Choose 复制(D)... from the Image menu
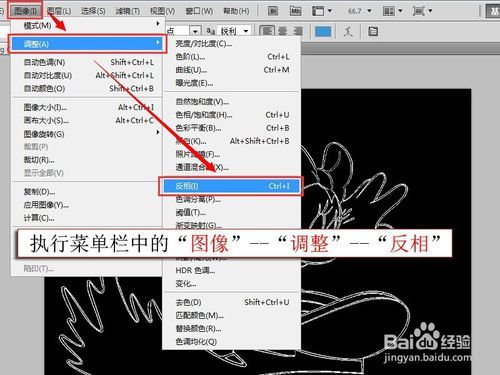 [87, 192]
